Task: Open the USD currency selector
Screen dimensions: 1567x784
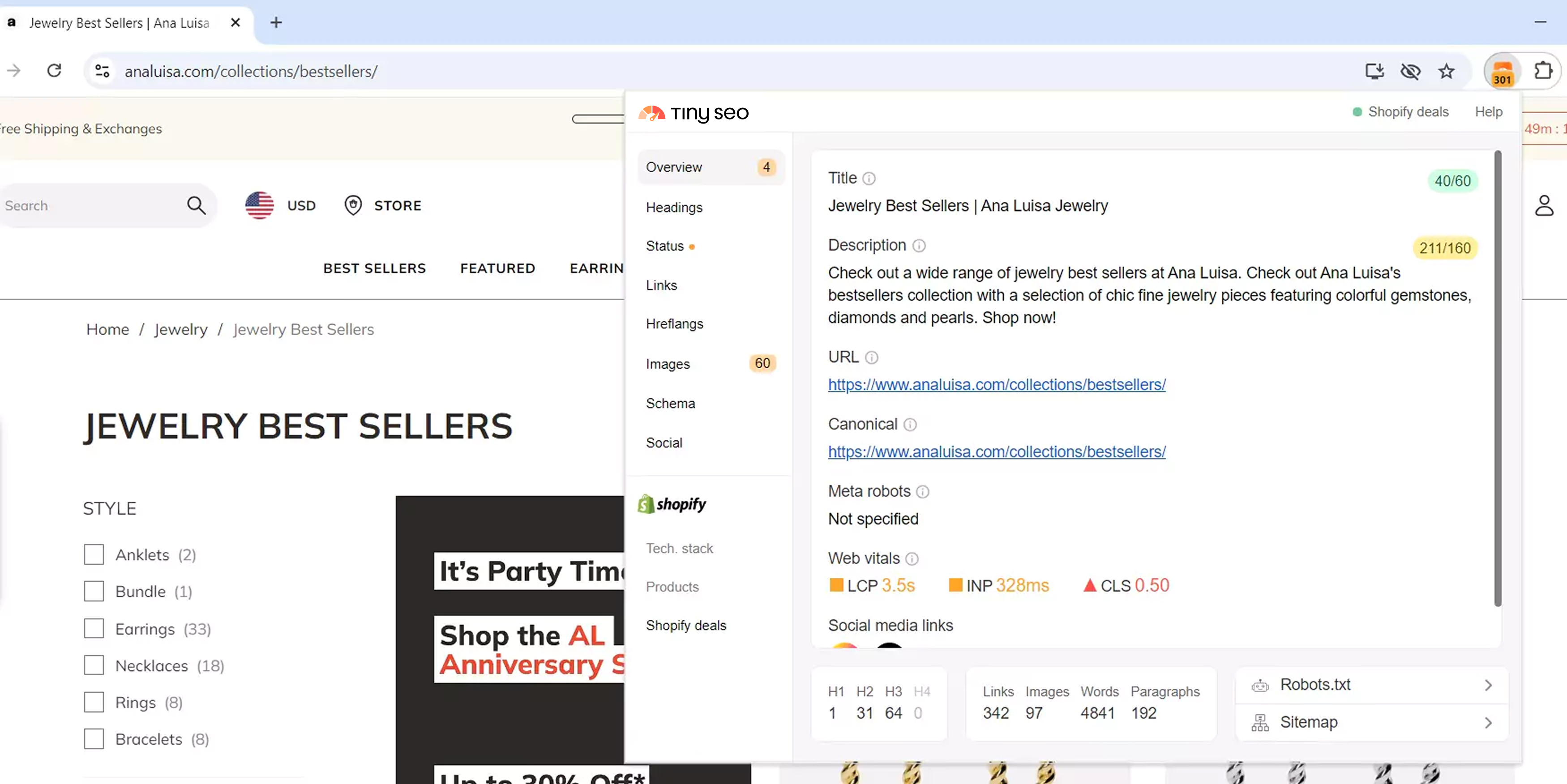Action: 301,205
